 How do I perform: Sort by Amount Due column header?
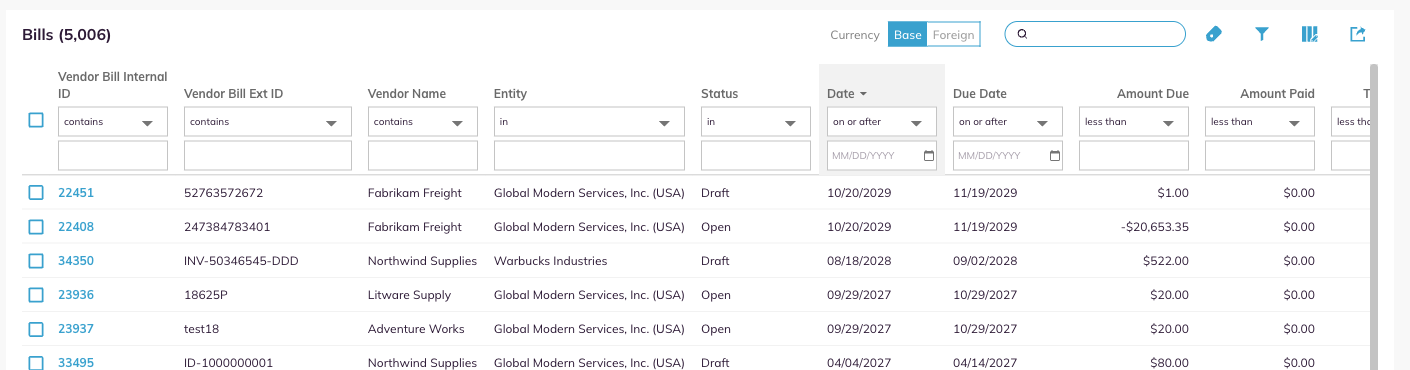pyautogui.click(x=1153, y=94)
